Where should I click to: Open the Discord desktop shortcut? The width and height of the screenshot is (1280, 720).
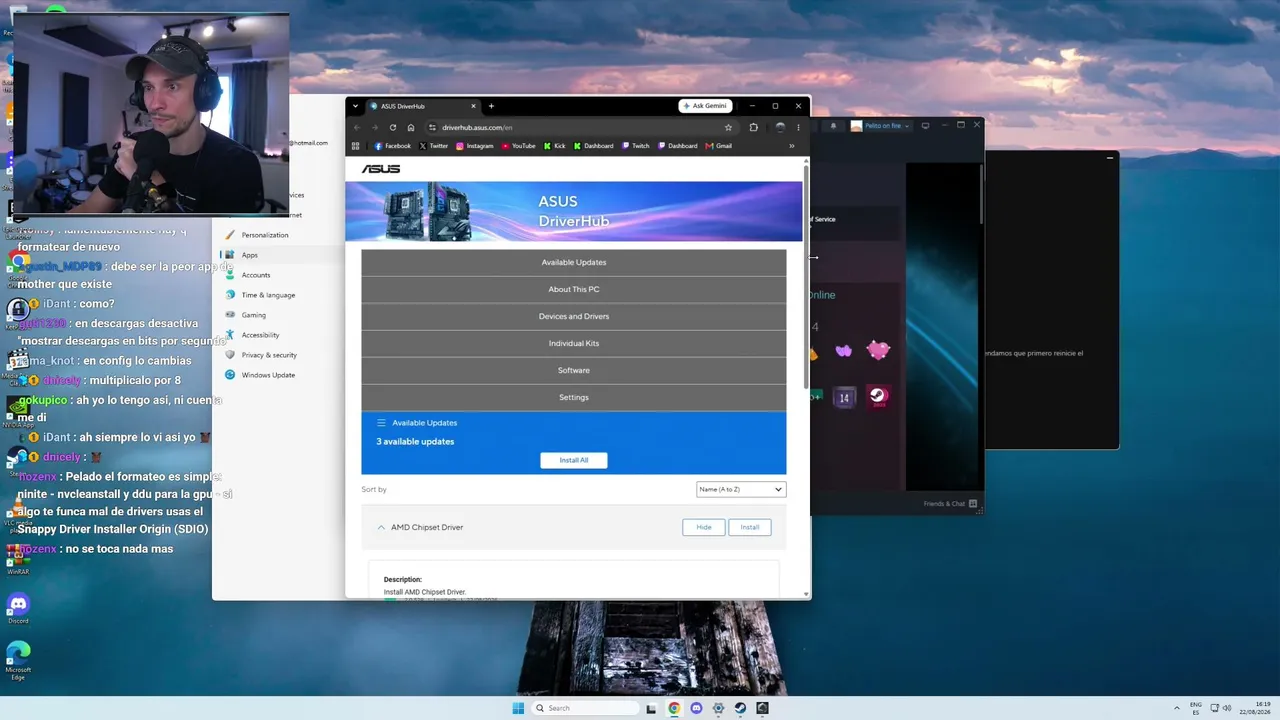tap(18, 608)
